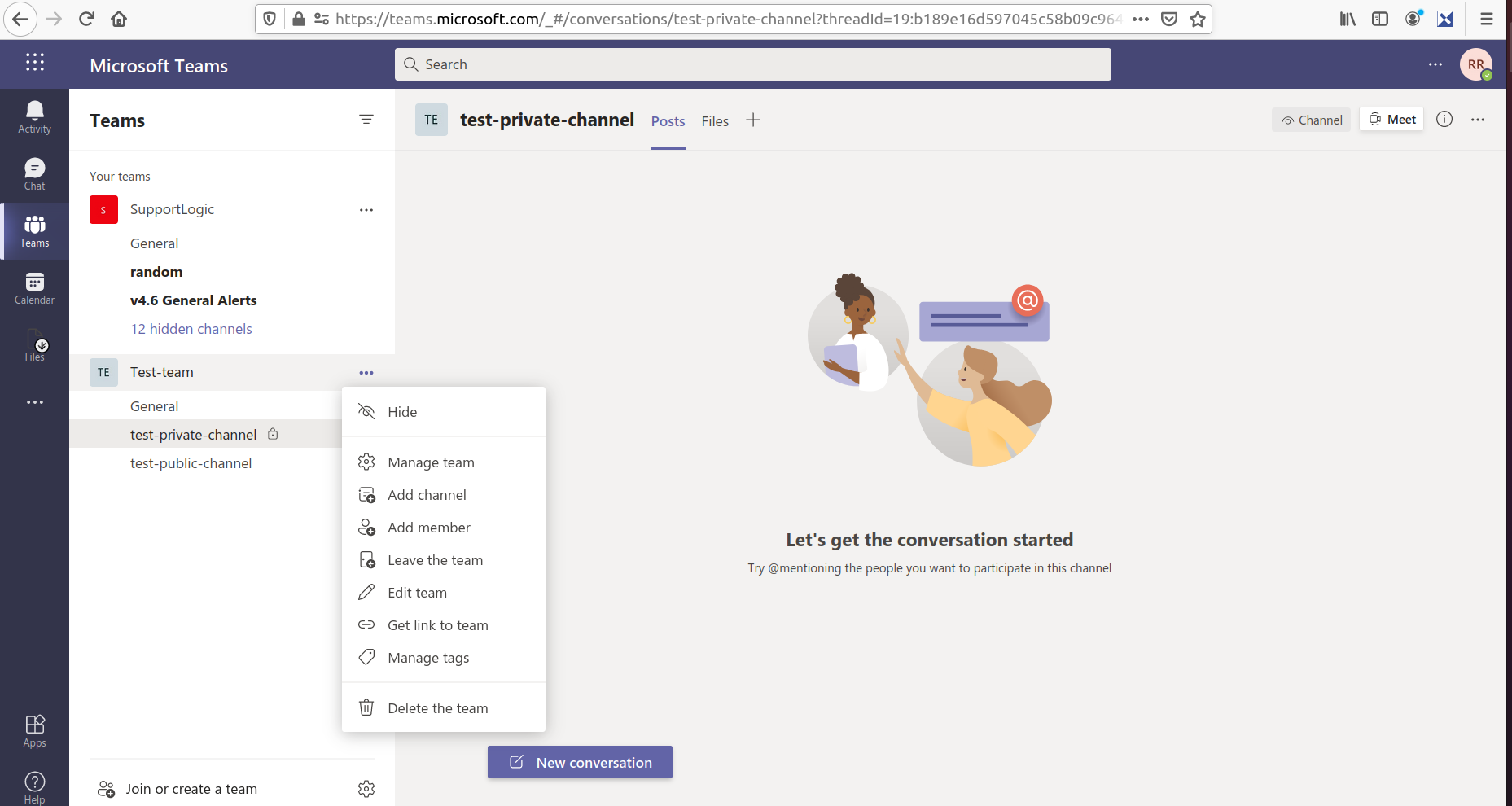Open Help in left rail
Image resolution: width=1512 pixels, height=806 pixels.
[34, 787]
